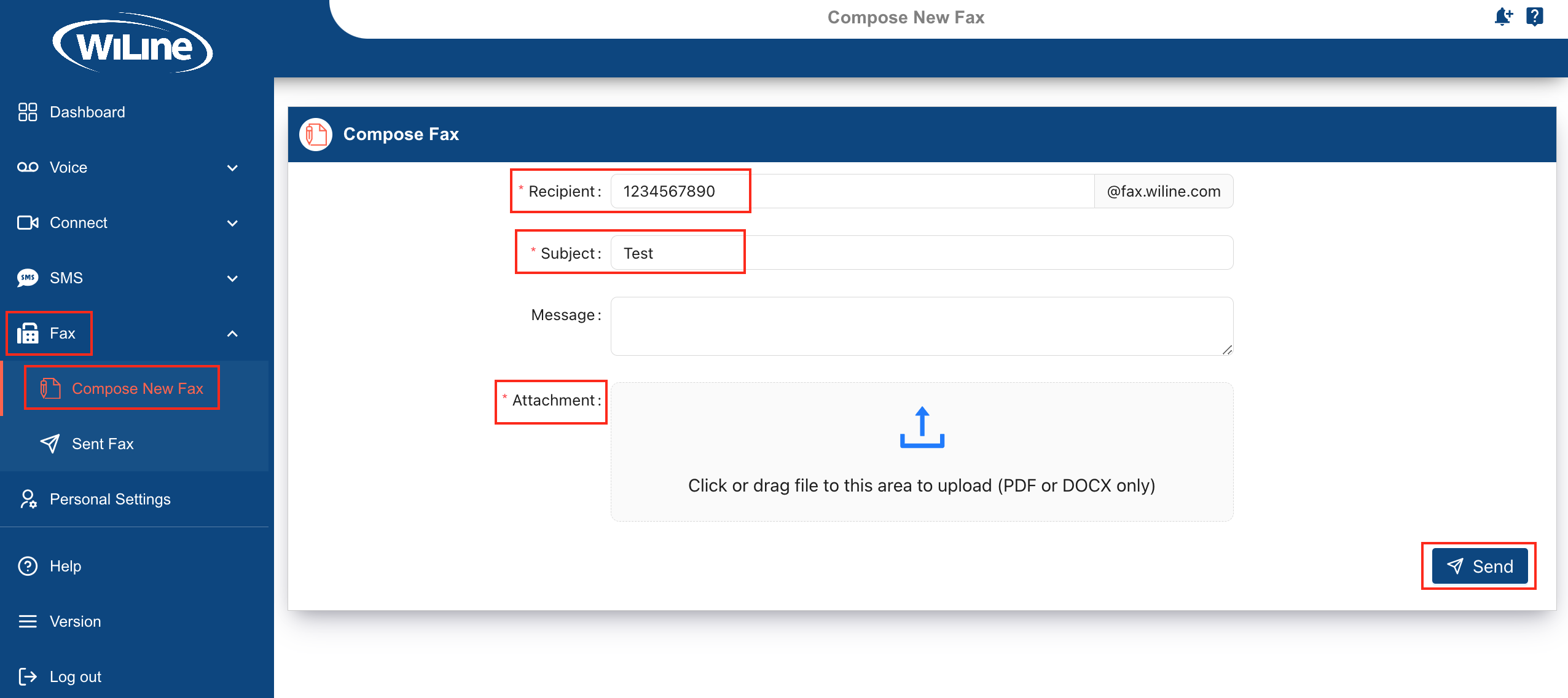Click the Voice voicemail icon
This screenshot has height=698, width=1568.
point(28,167)
